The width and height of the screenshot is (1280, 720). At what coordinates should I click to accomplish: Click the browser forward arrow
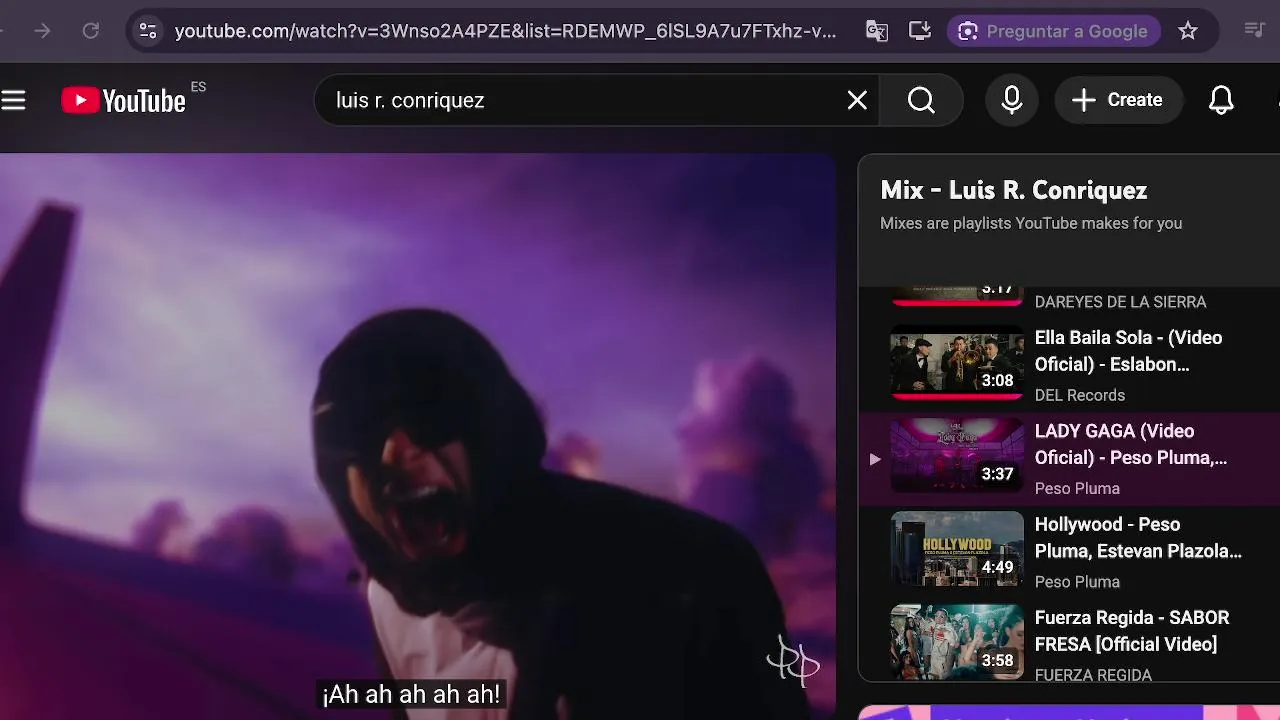[x=42, y=31]
